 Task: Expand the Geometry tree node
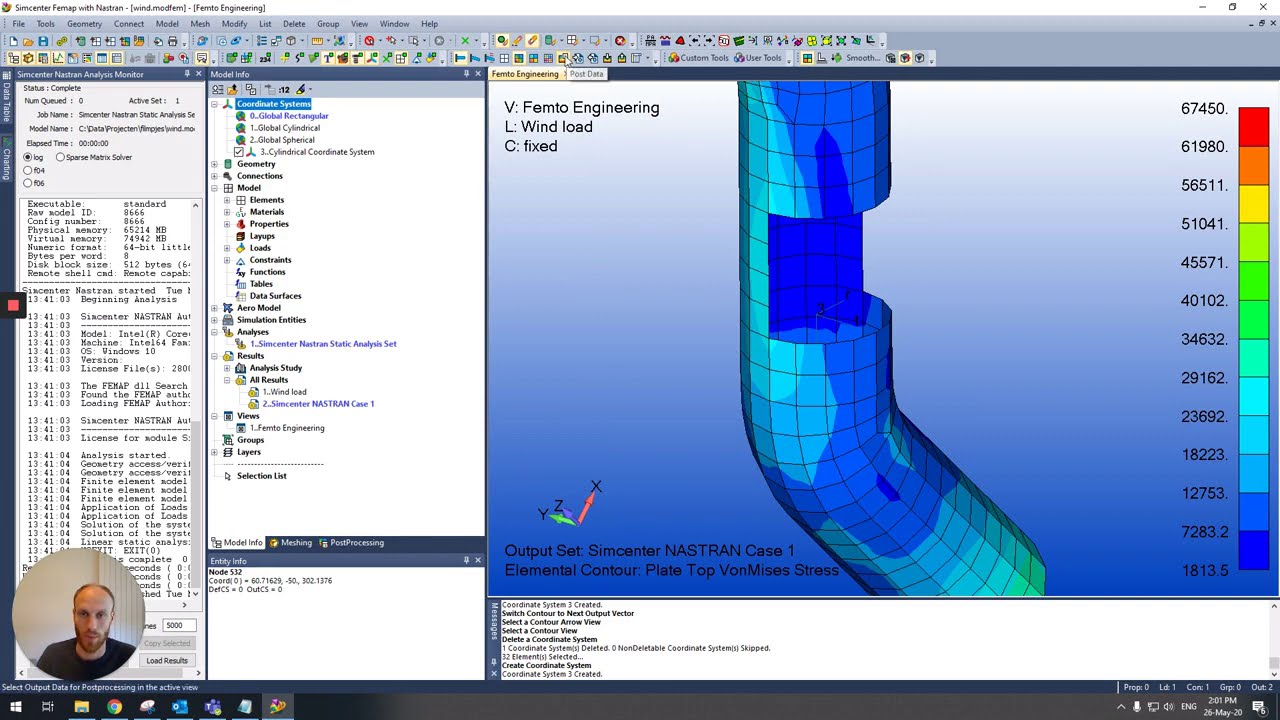coord(215,164)
